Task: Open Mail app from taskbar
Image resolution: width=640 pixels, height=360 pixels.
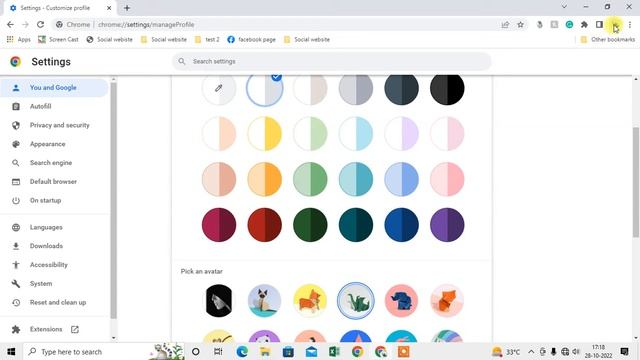Action: pos(311,351)
